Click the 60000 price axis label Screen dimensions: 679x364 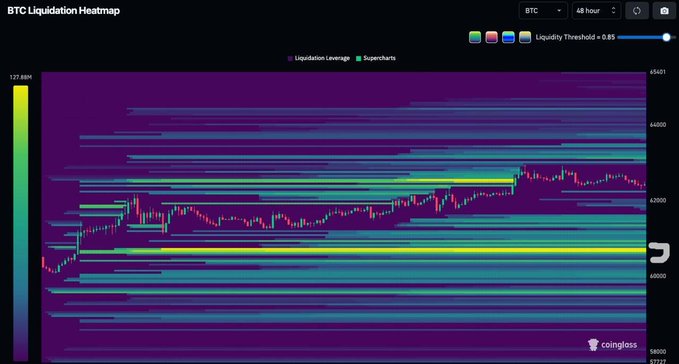pyautogui.click(x=658, y=276)
